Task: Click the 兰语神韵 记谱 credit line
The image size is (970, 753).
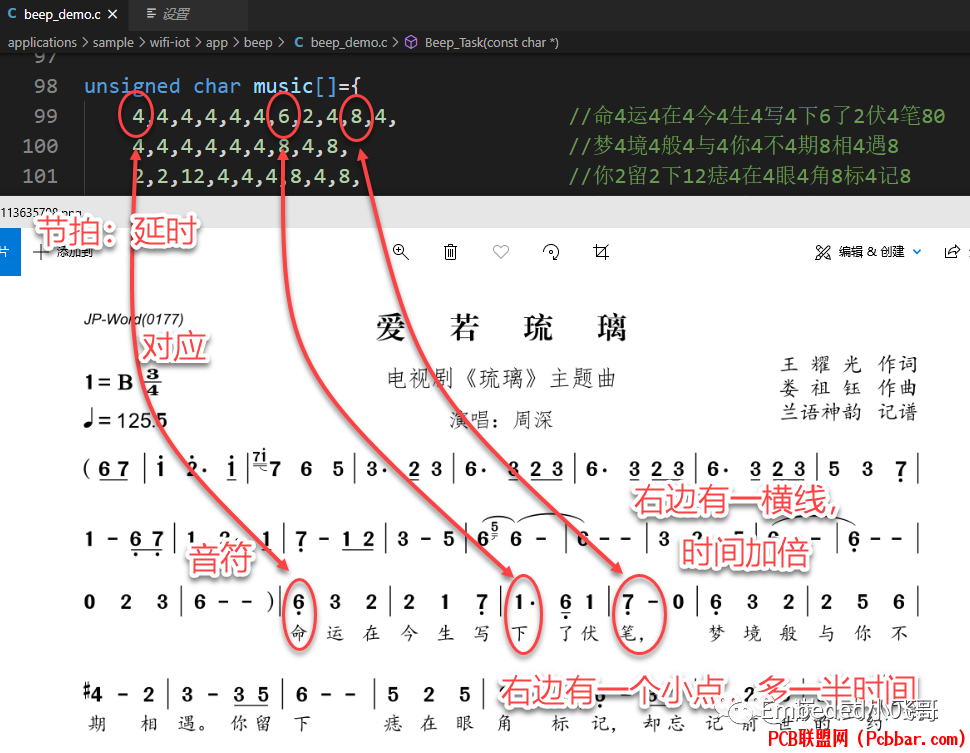Action: coord(849,412)
